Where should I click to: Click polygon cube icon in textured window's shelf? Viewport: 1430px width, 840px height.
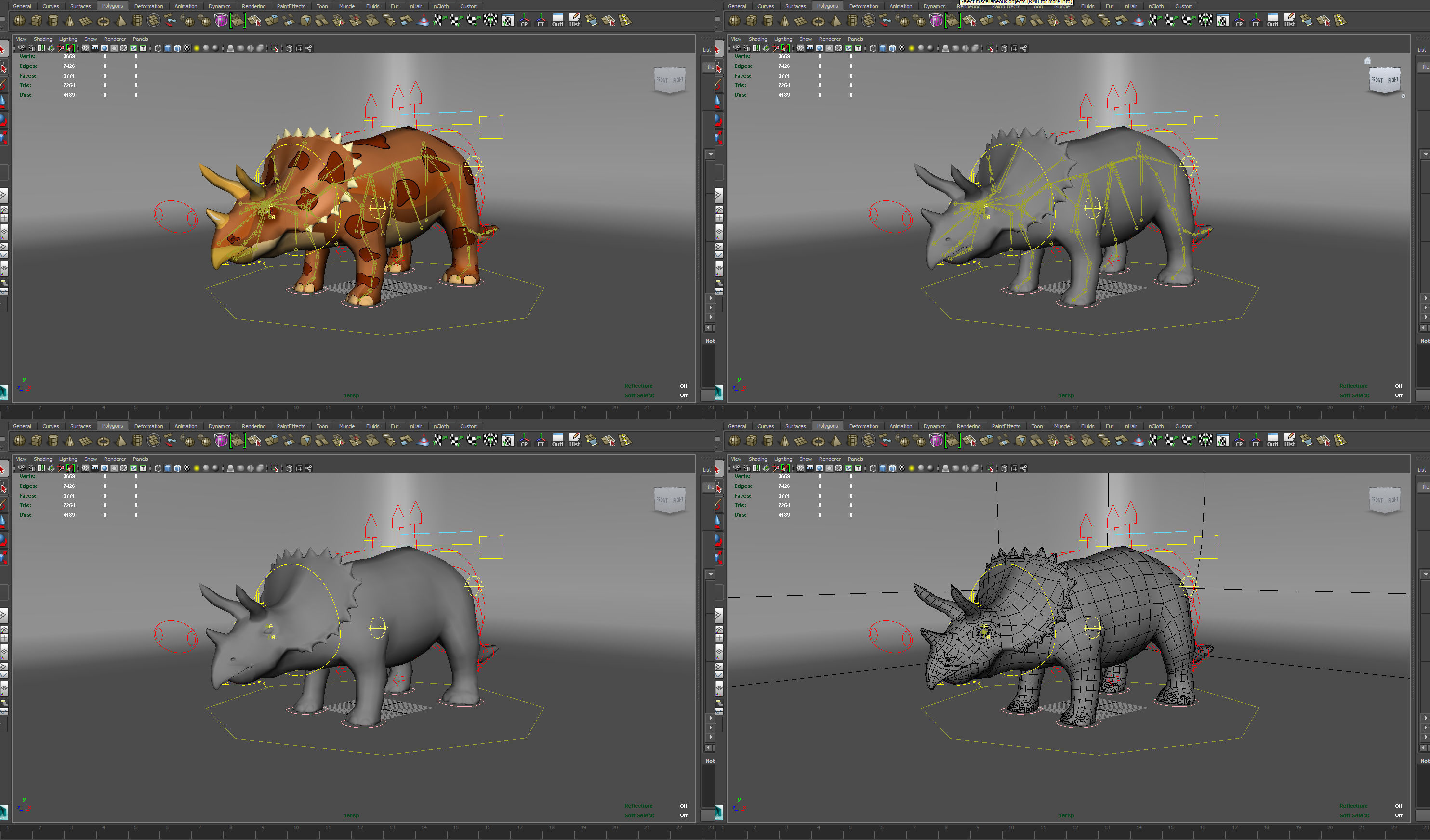point(36,21)
